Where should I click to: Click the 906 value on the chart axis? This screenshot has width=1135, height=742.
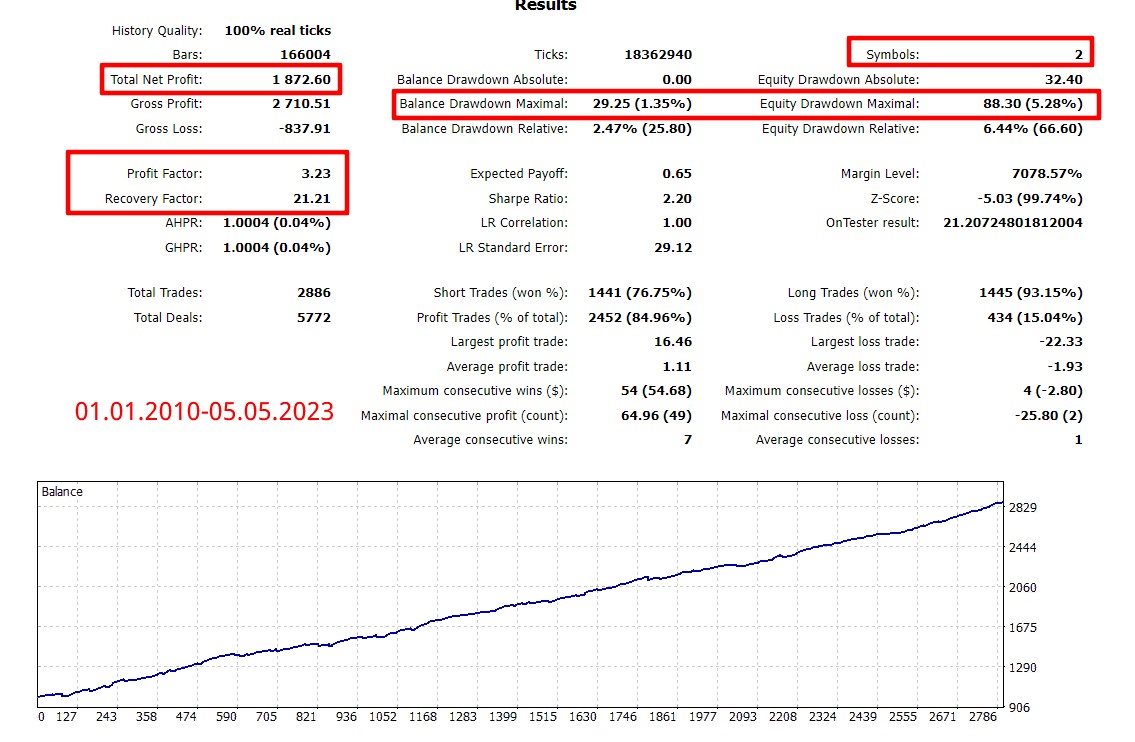(1019, 707)
